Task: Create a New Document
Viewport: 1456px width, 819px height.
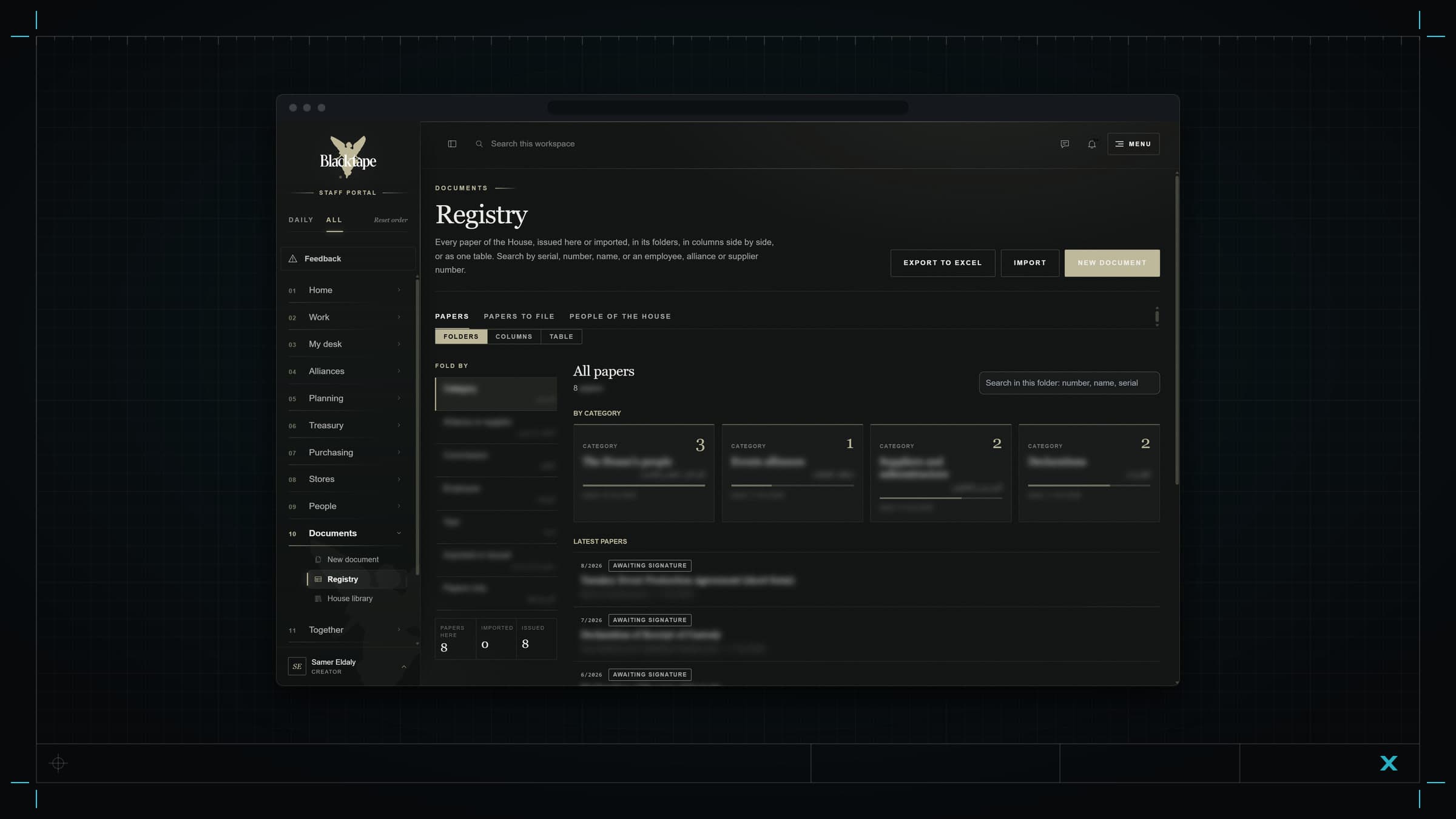Action: [x=1112, y=263]
